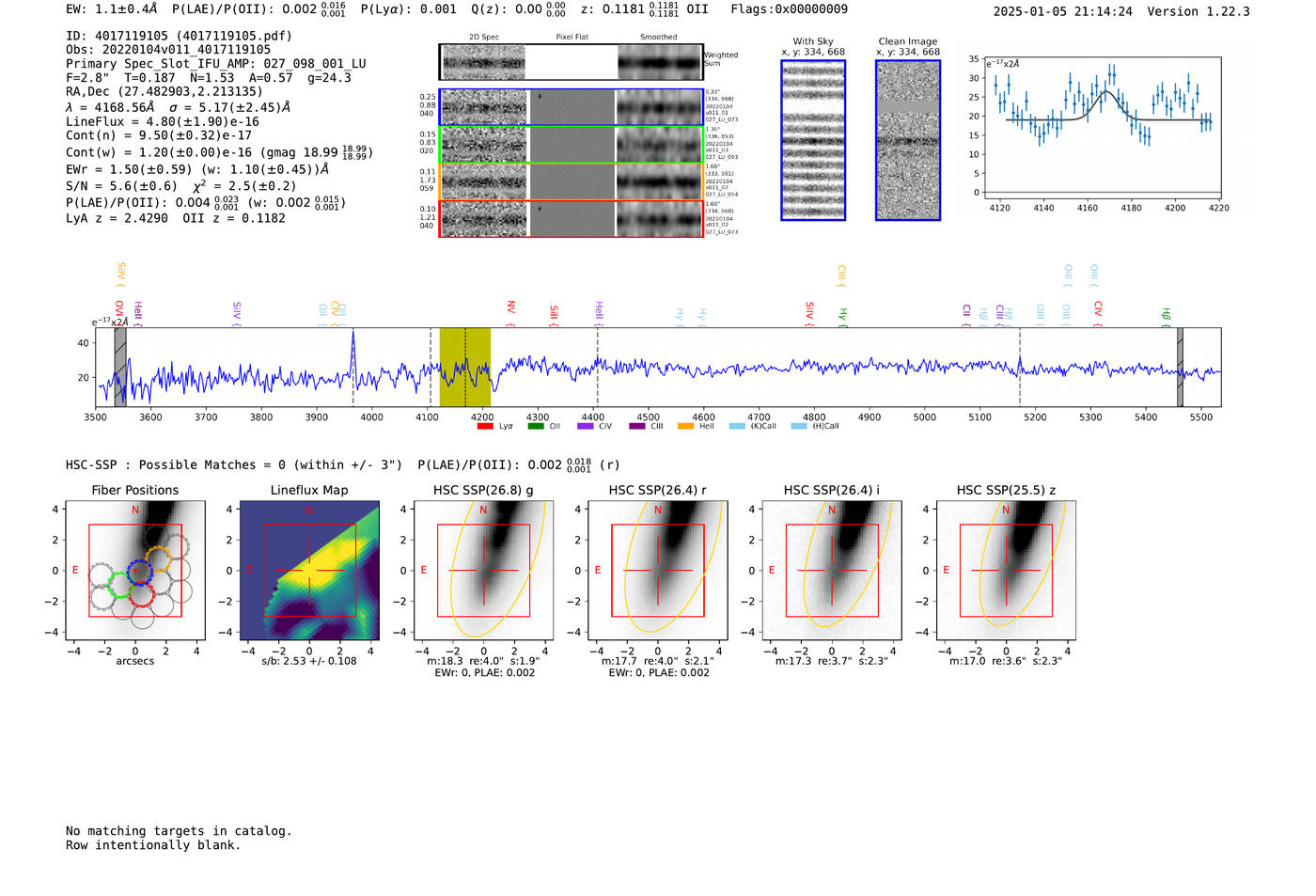Click the hatched gray band near 5460
This screenshot has width=1316, height=896.
(x=1180, y=367)
